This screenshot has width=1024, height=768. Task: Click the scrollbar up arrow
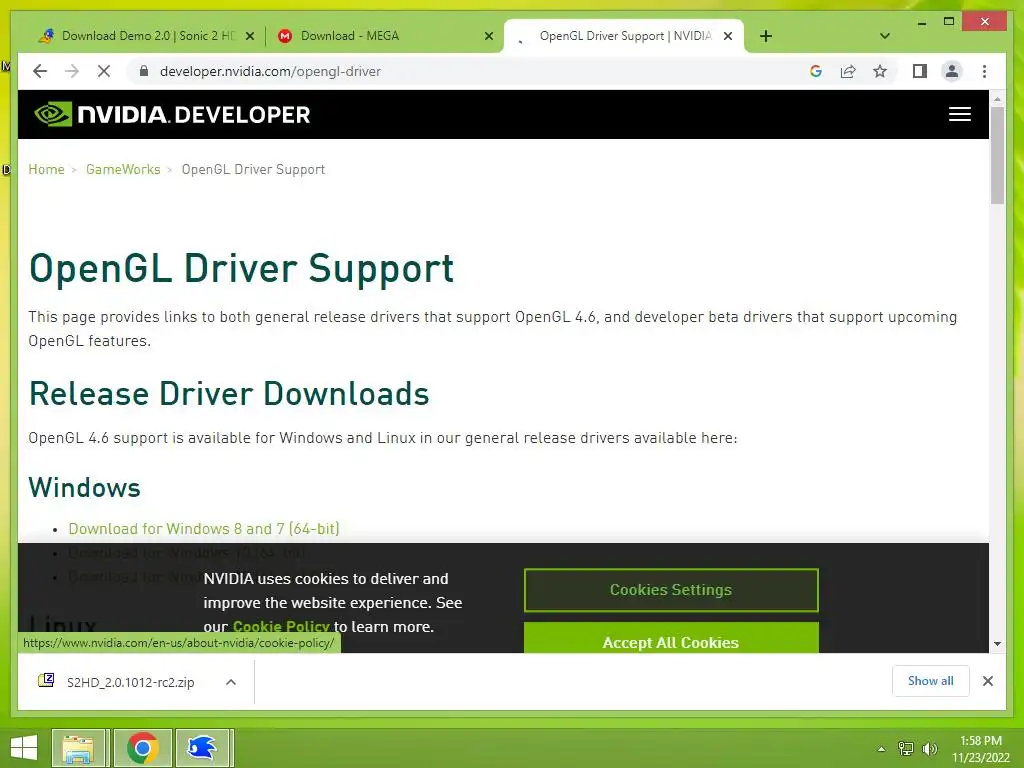(997, 99)
